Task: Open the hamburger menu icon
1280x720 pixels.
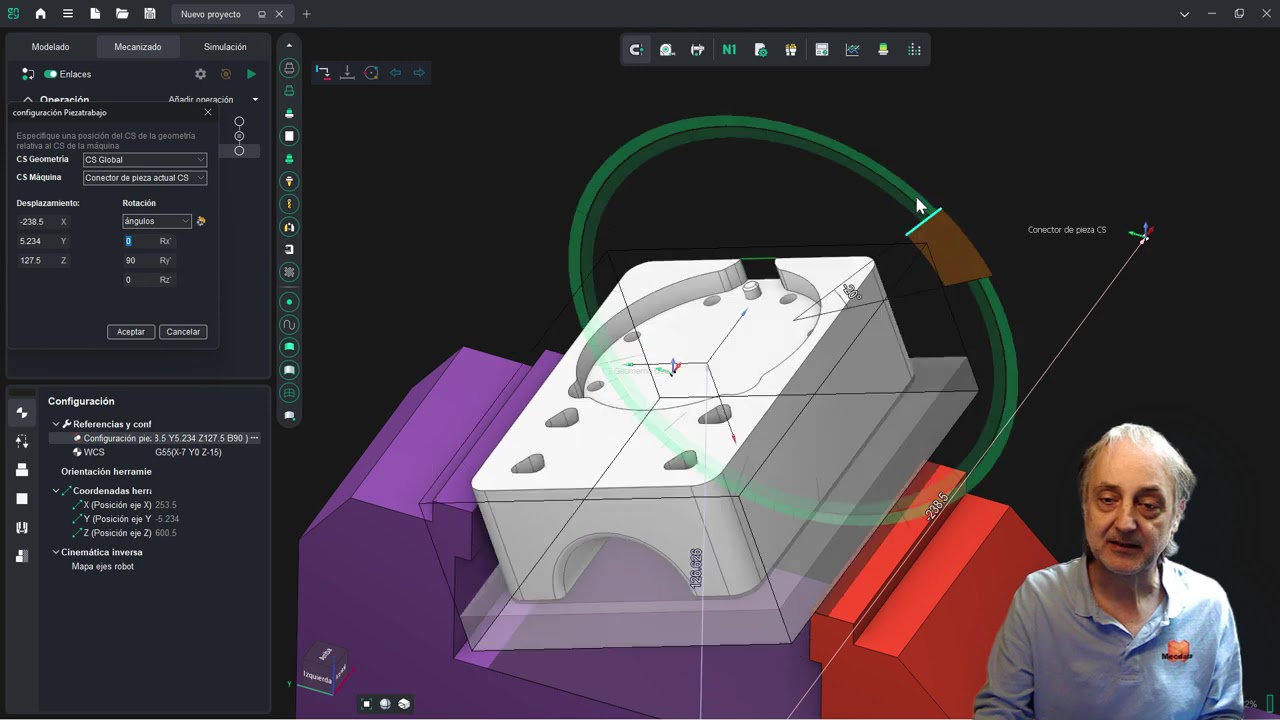Action: point(67,14)
